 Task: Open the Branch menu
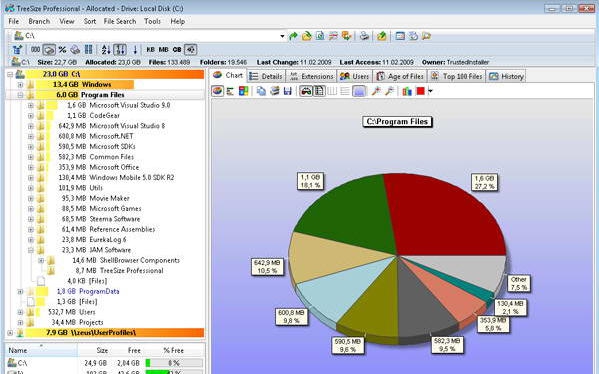[x=39, y=21]
